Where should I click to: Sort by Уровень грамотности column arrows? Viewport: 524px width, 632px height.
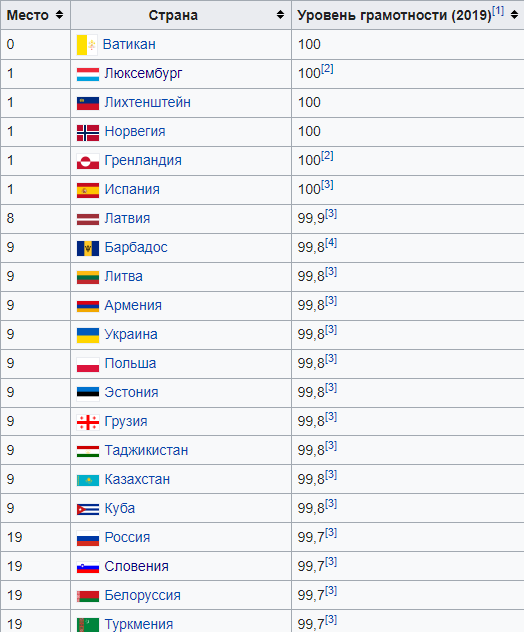point(514,15)
